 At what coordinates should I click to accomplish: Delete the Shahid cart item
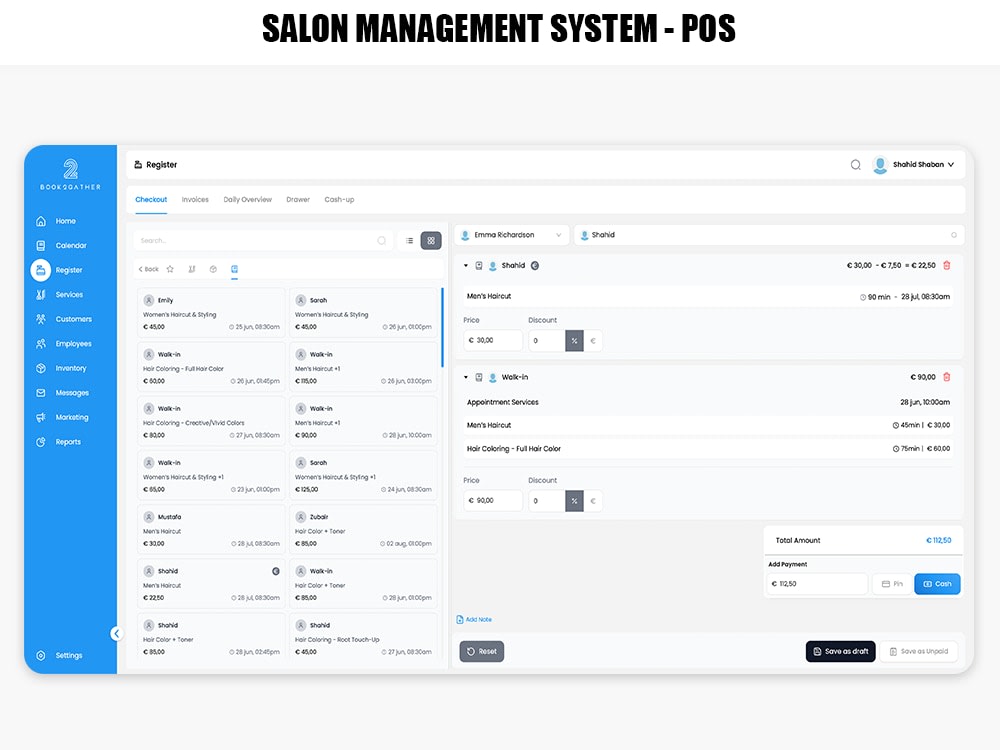click(947, 266)
